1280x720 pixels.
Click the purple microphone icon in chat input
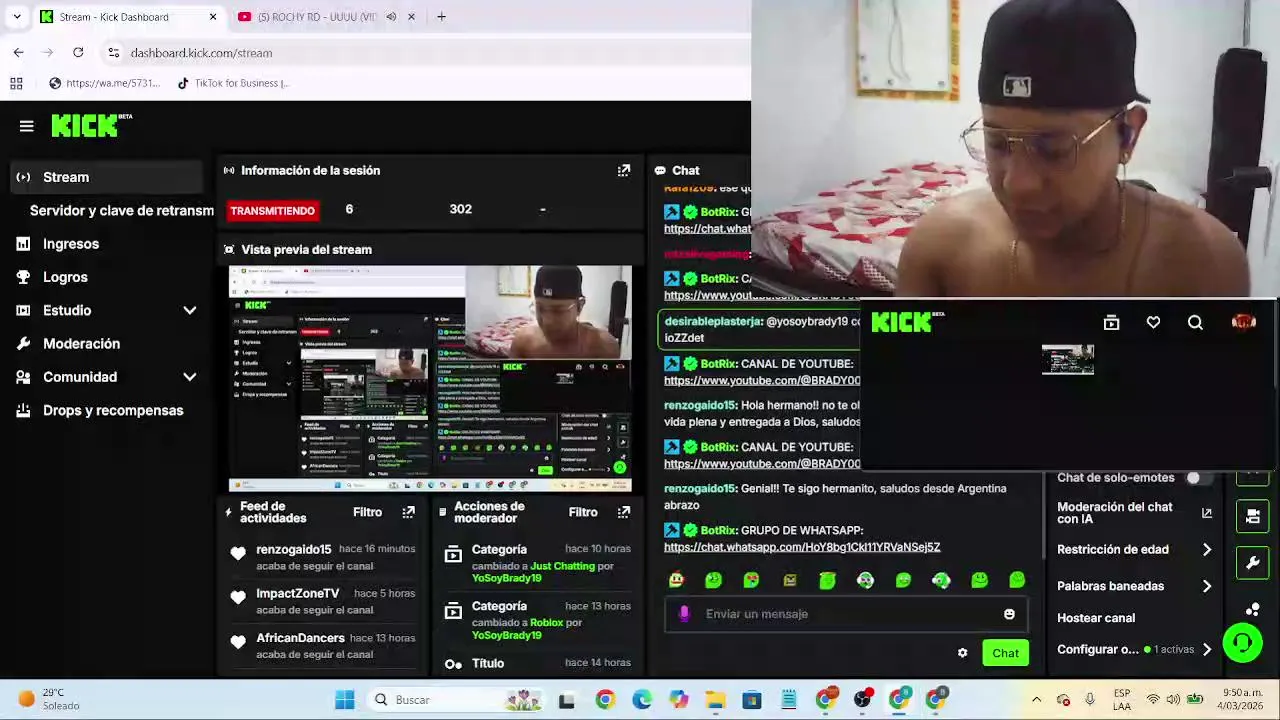click(684, 614)
